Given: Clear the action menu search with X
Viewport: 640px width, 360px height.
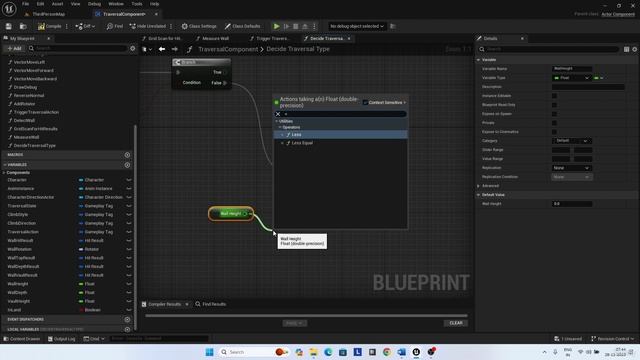Looking at the screenshot, I should (278, 114).
